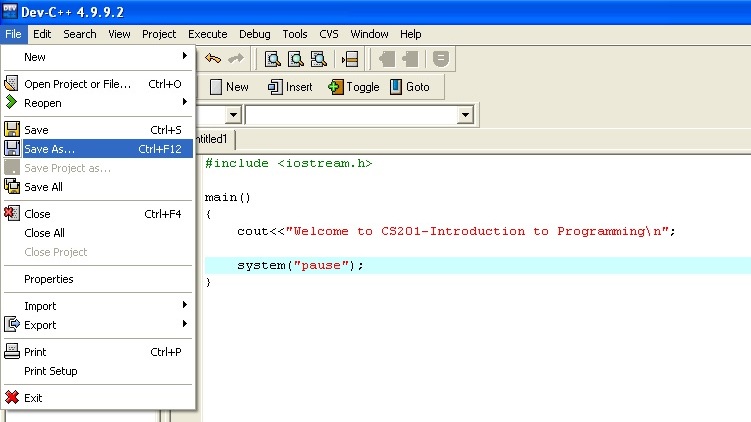
Task: Click the Redo arrow icon in toolbar
Action: pos(236,59)
